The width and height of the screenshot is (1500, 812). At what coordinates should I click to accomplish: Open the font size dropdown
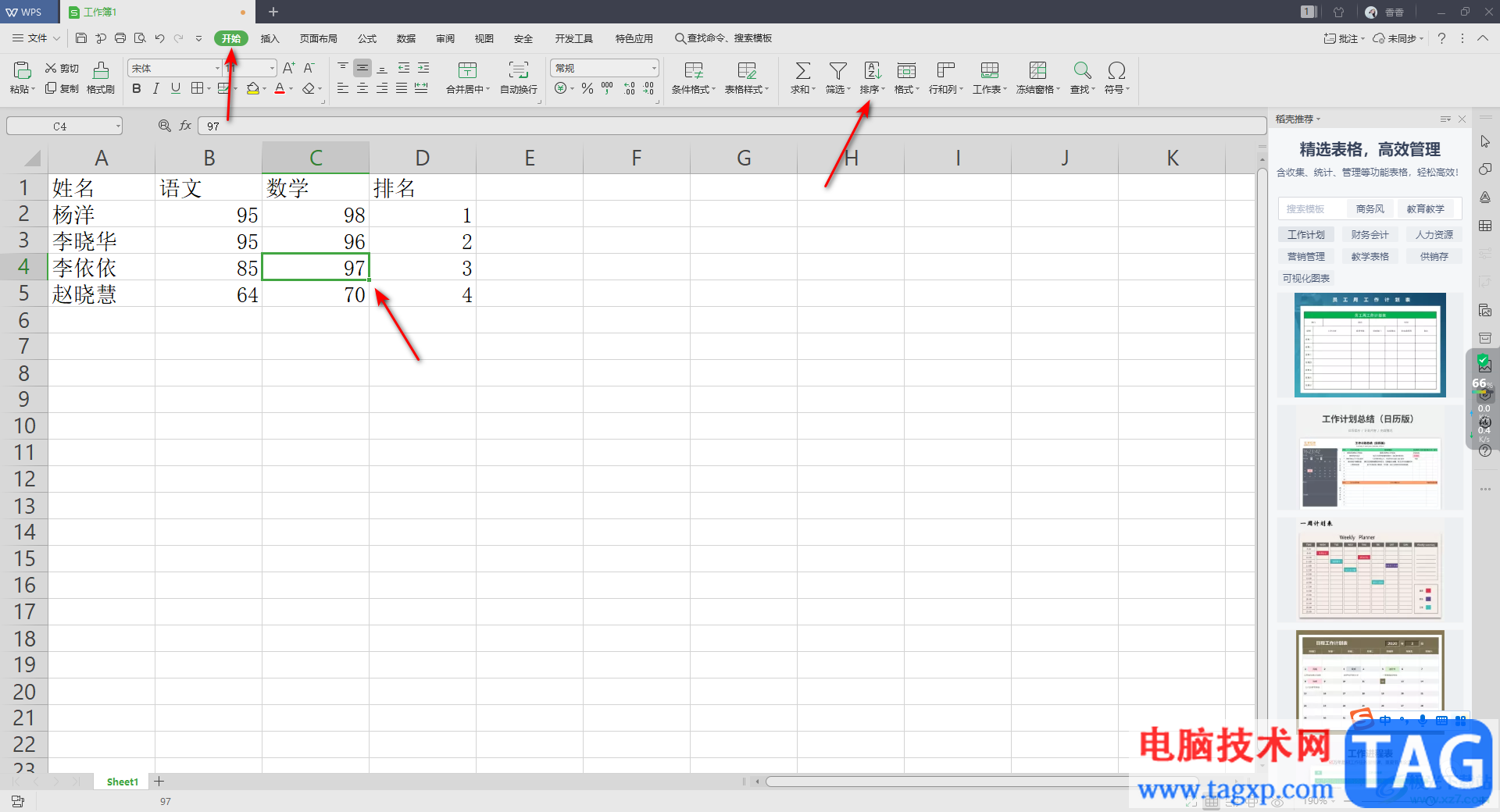pos(272,69)
